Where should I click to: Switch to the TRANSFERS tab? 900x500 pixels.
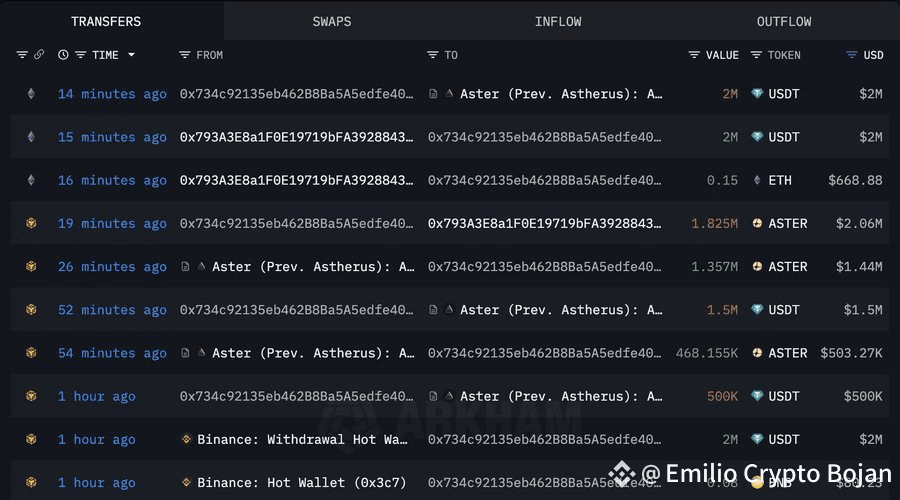tap(106, 21)
